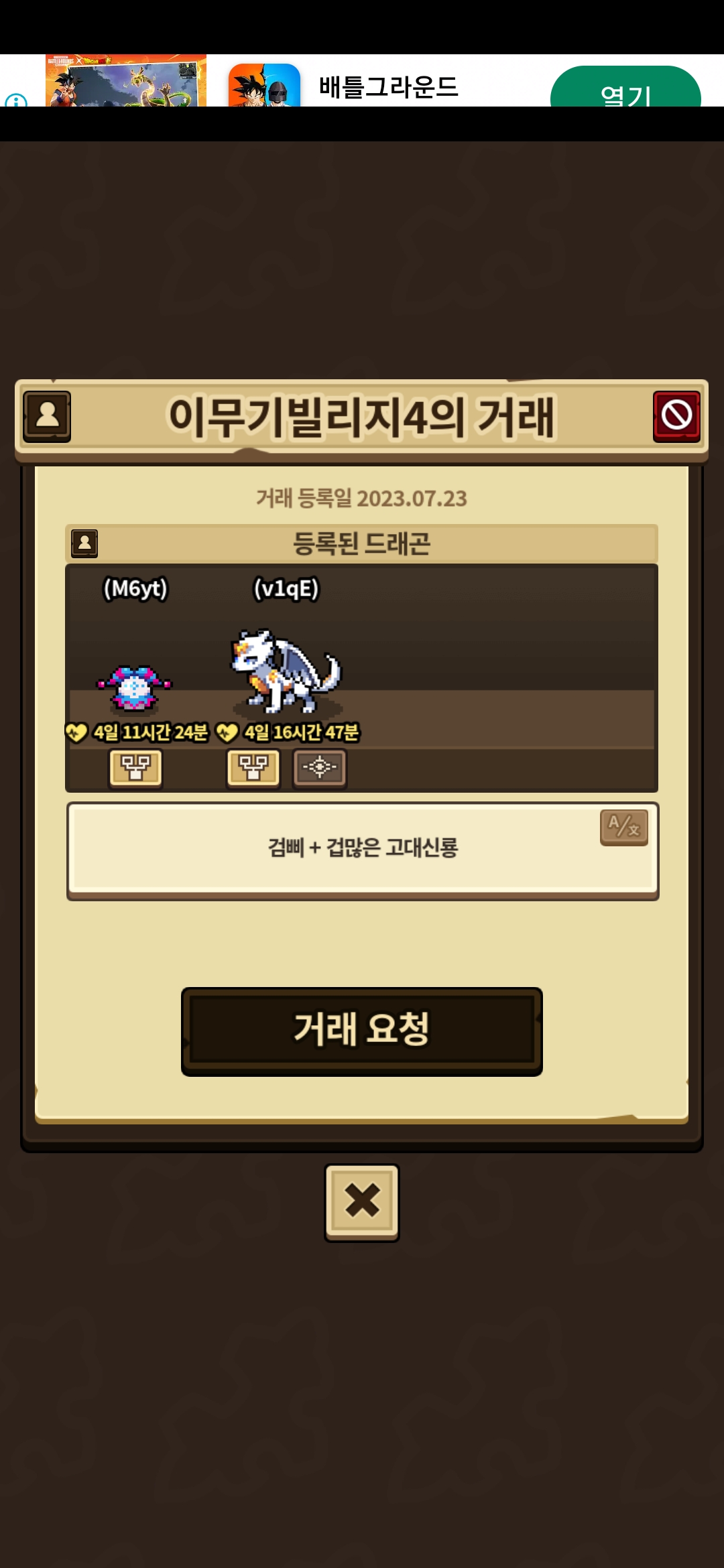724x1568 pixels.
Task: Tap heart timer 4일 16시간 47분
Action: (288, 732)
